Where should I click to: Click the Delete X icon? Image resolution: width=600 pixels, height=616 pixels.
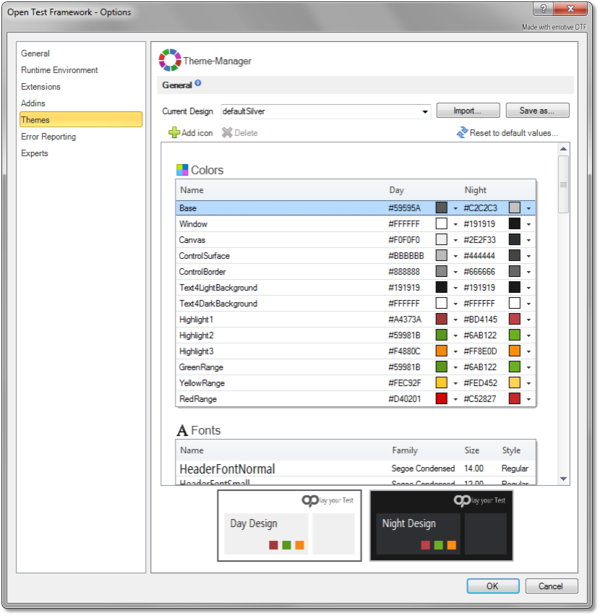pos(227,132)
